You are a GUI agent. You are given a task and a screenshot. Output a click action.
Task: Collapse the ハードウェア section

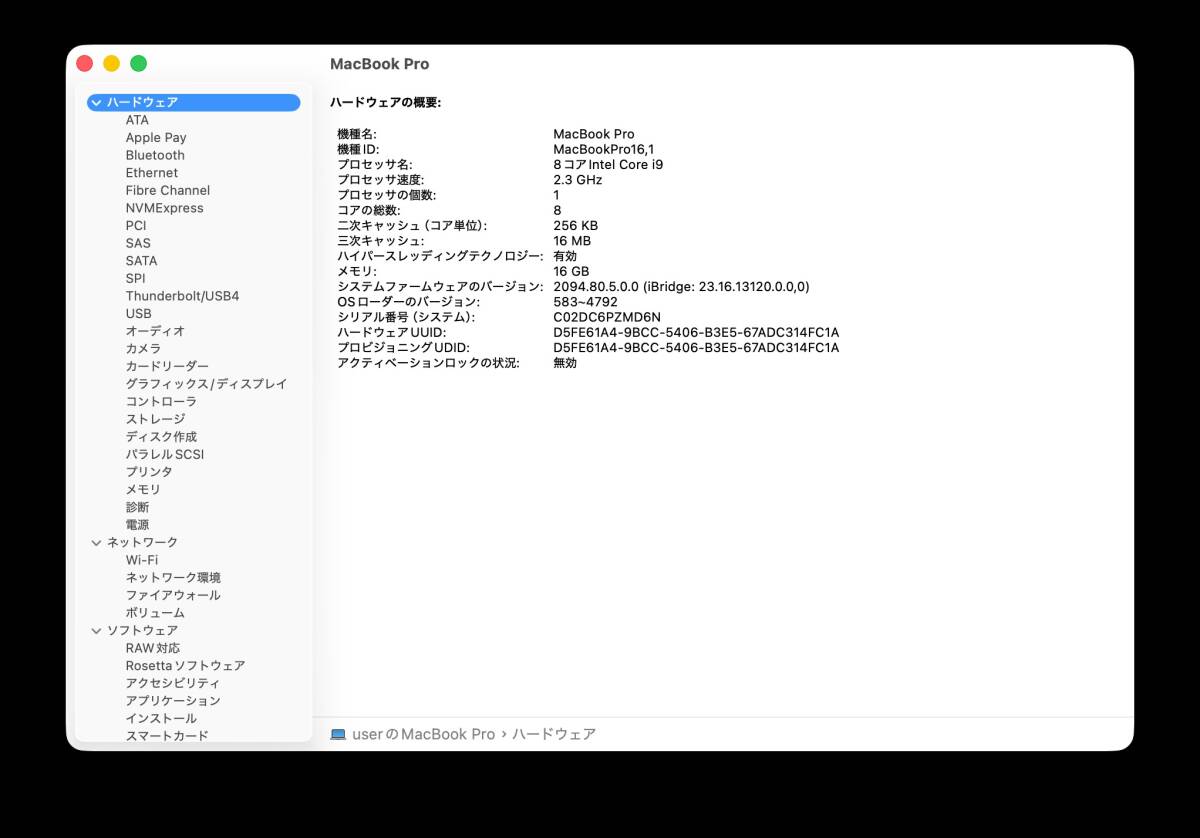pos(96,102)
